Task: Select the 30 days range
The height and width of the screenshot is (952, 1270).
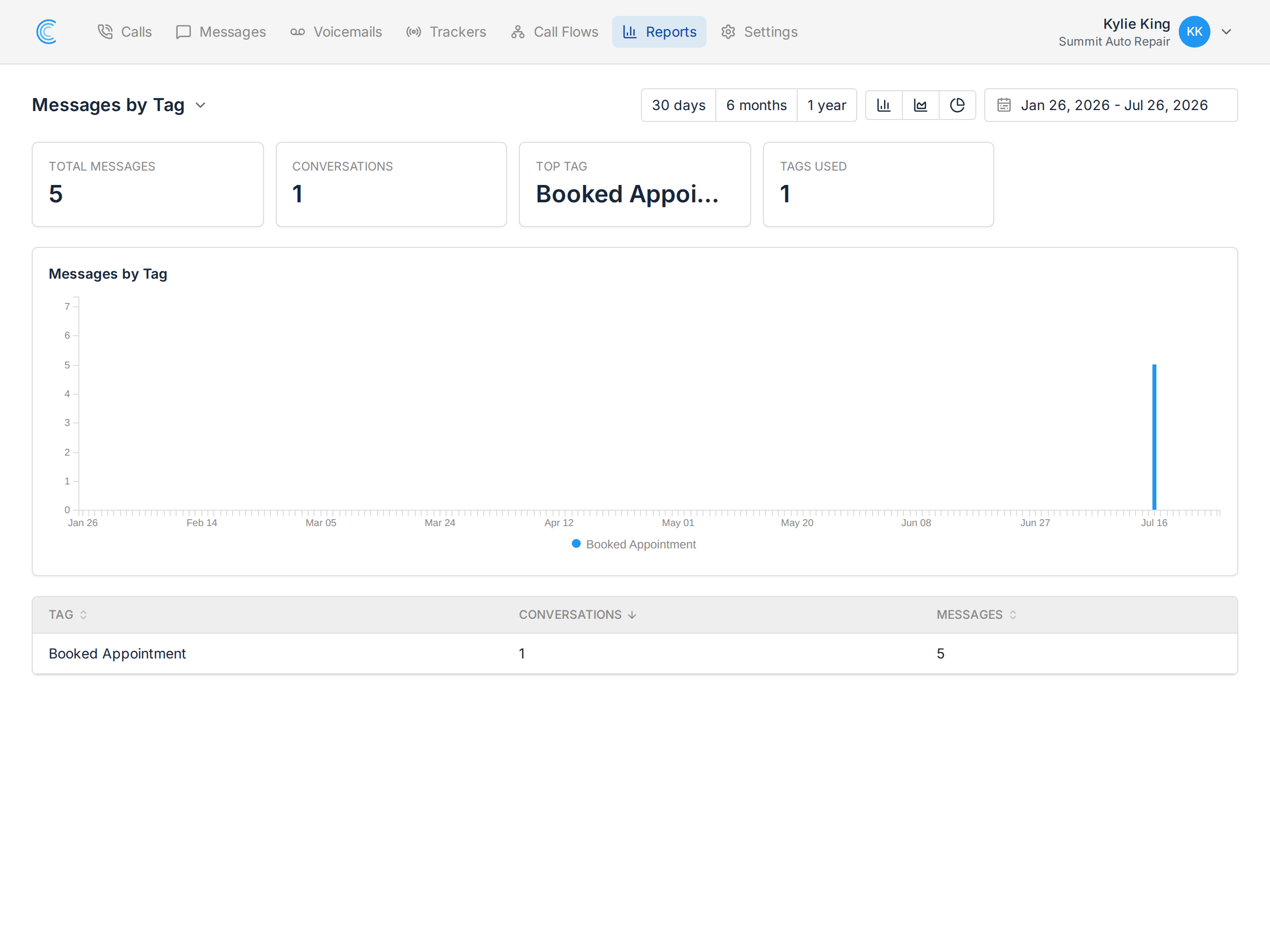Action: click(x=679, y=105)
